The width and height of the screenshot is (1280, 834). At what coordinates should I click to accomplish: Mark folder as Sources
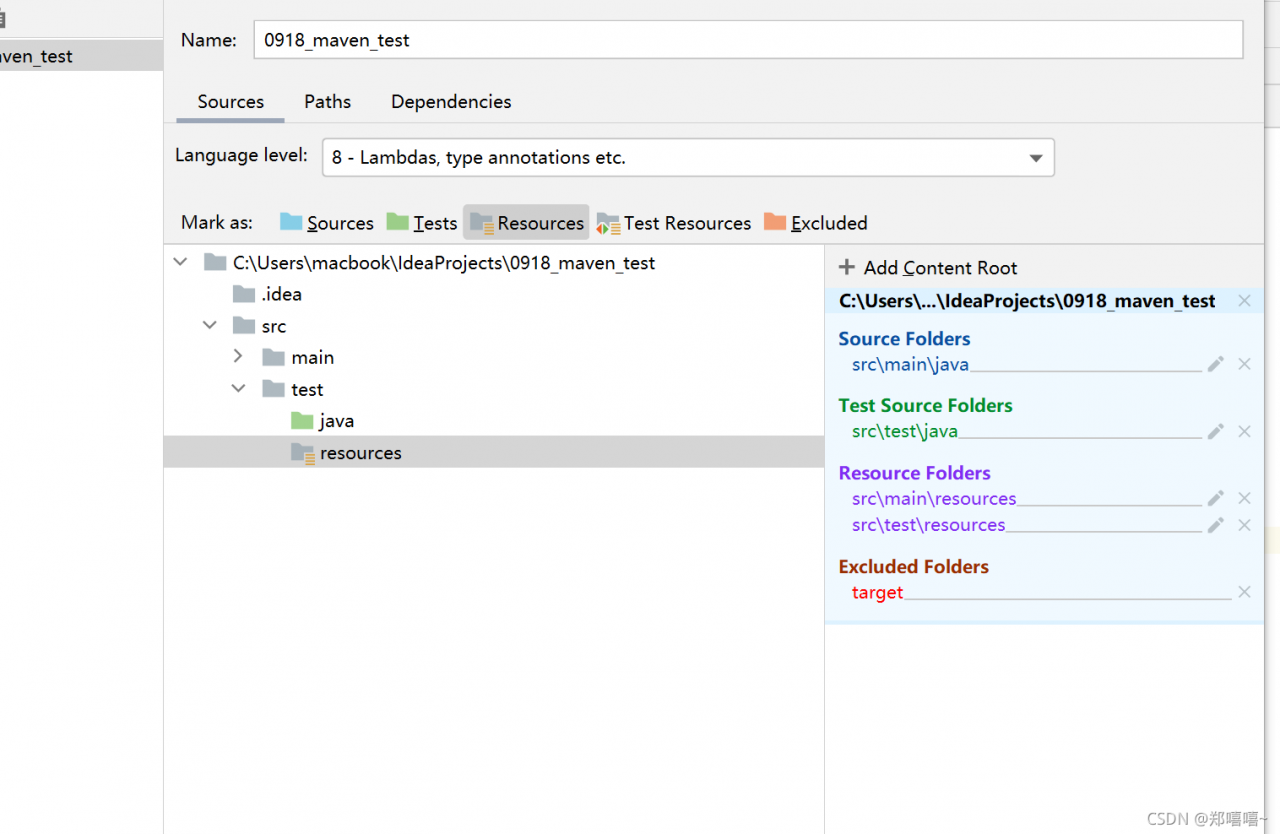(x=327, y=223)
